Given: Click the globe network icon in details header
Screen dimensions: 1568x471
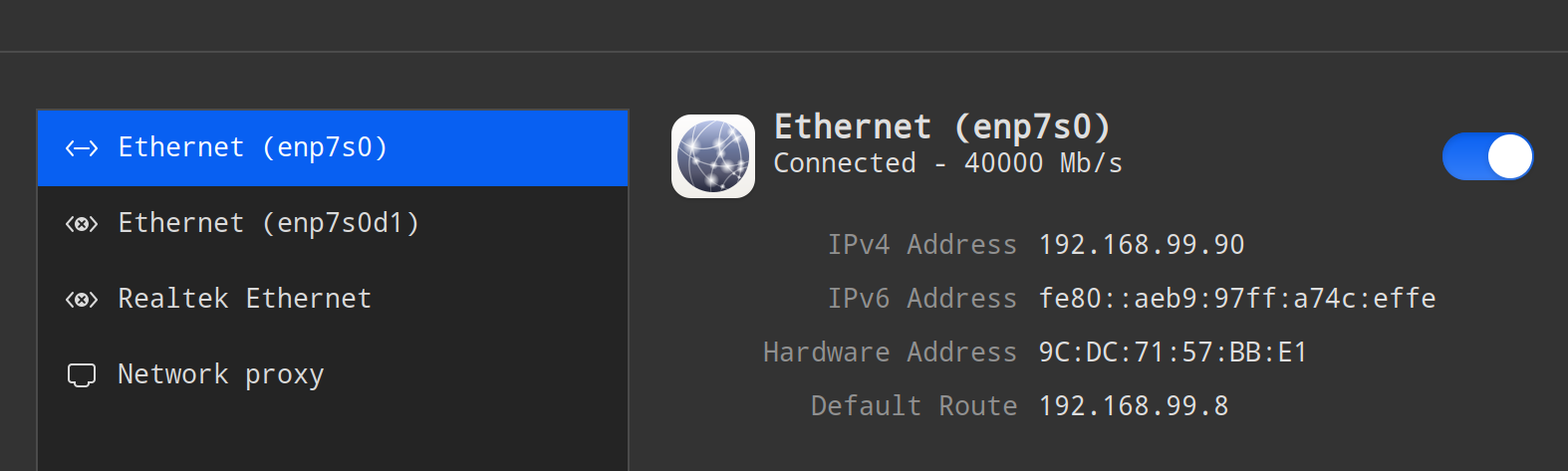Looking at the screenshot, I should [x=713, y=156].
